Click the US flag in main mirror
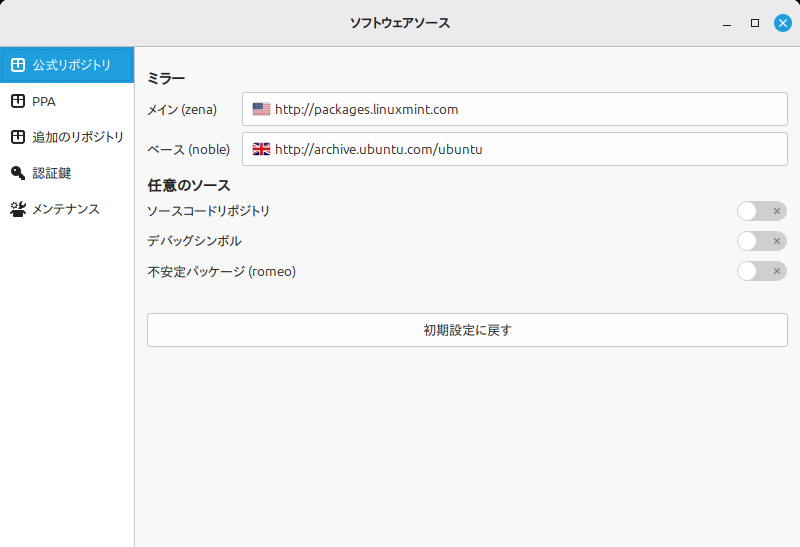 [261, 109]
